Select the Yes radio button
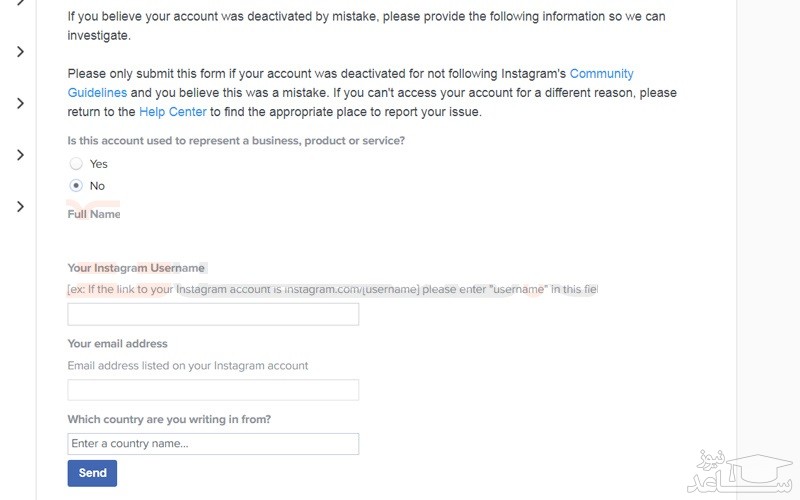This screenshot has width=800, height=500. tap(76, 164)
